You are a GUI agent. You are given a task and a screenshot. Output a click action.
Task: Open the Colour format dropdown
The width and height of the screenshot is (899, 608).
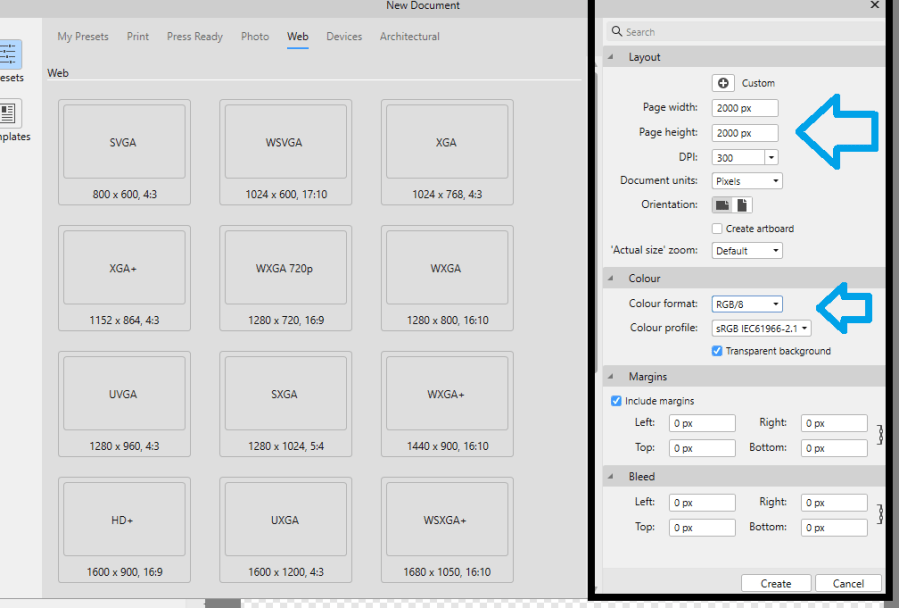pos(746,304)
